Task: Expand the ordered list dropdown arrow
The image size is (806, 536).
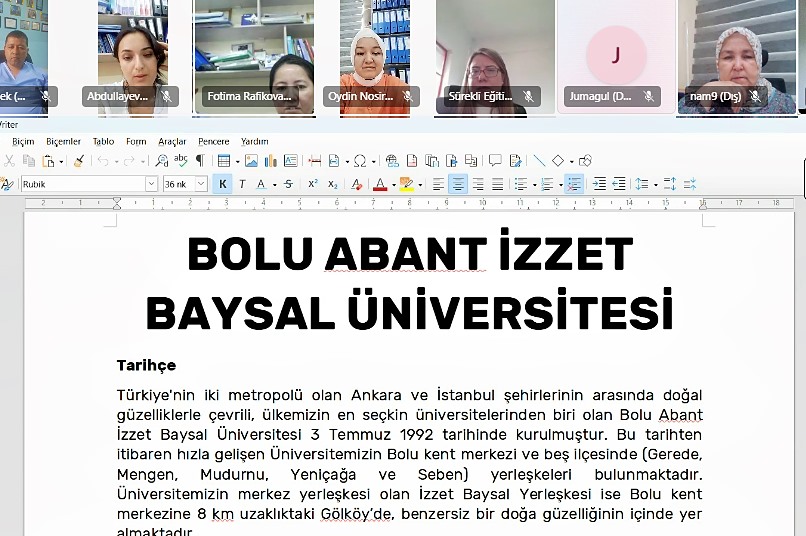Action: coord(561,184)
